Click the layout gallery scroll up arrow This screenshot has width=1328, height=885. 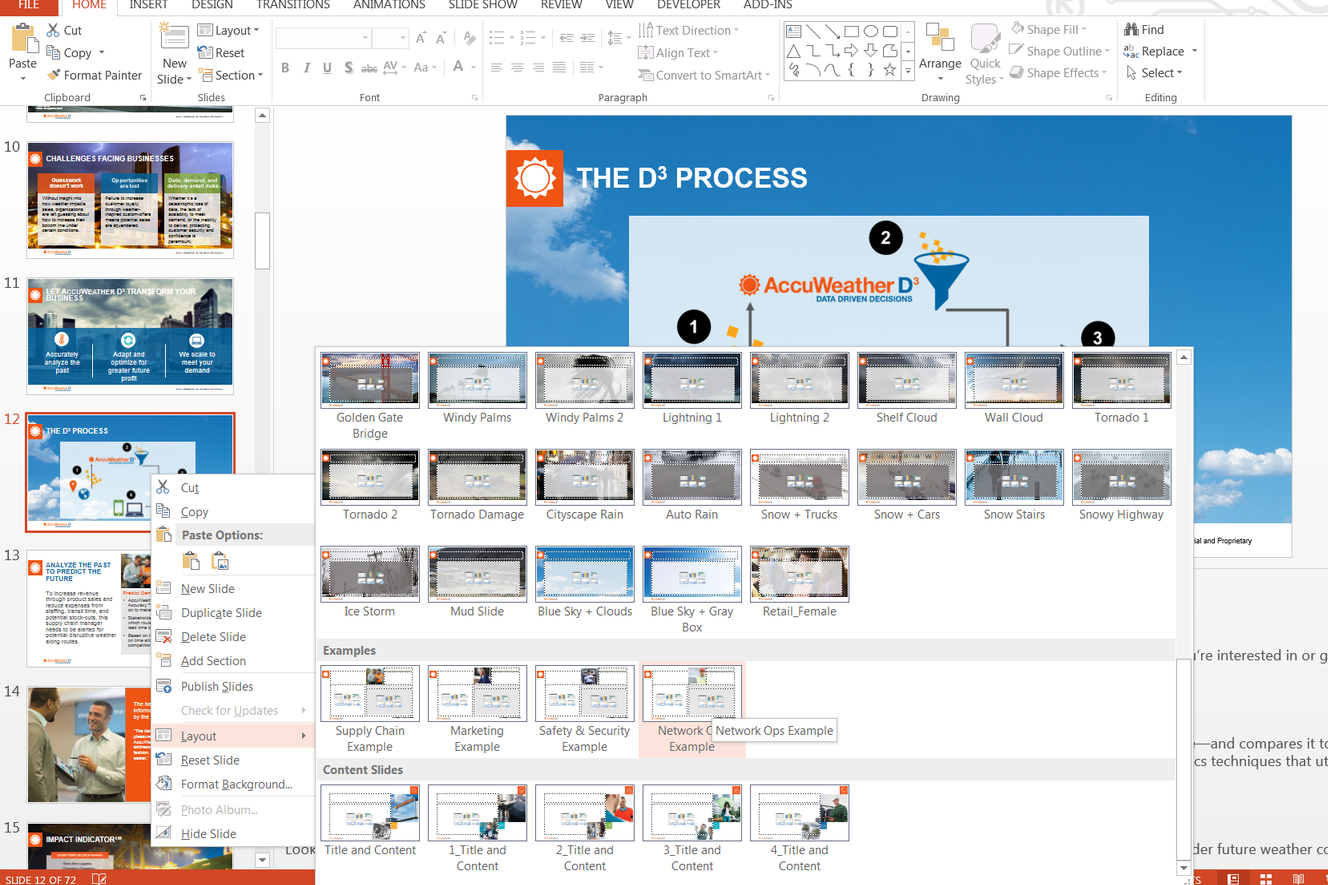click(1184, 357)
